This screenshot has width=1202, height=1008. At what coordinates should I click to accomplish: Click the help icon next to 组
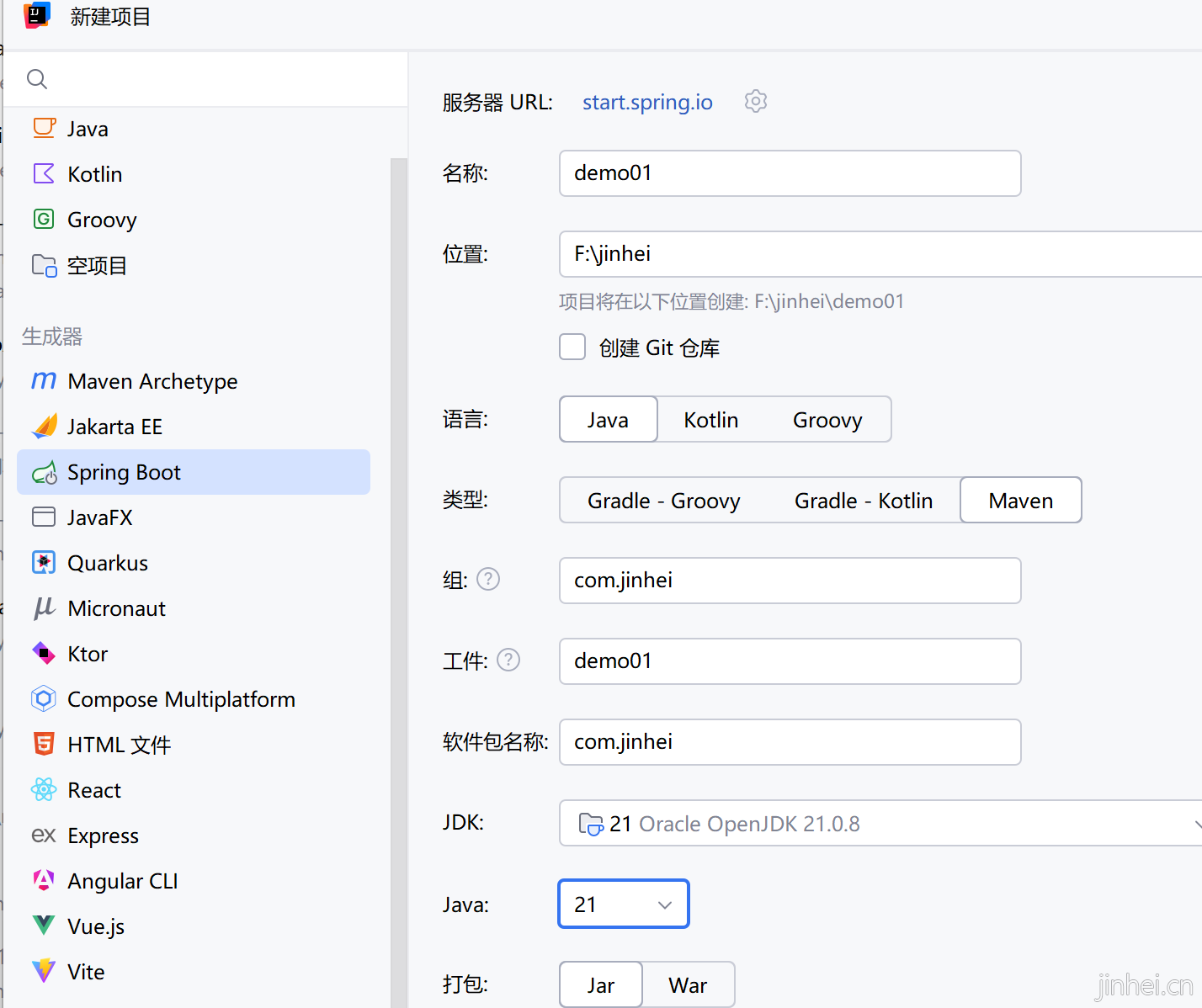coord(488,579)
